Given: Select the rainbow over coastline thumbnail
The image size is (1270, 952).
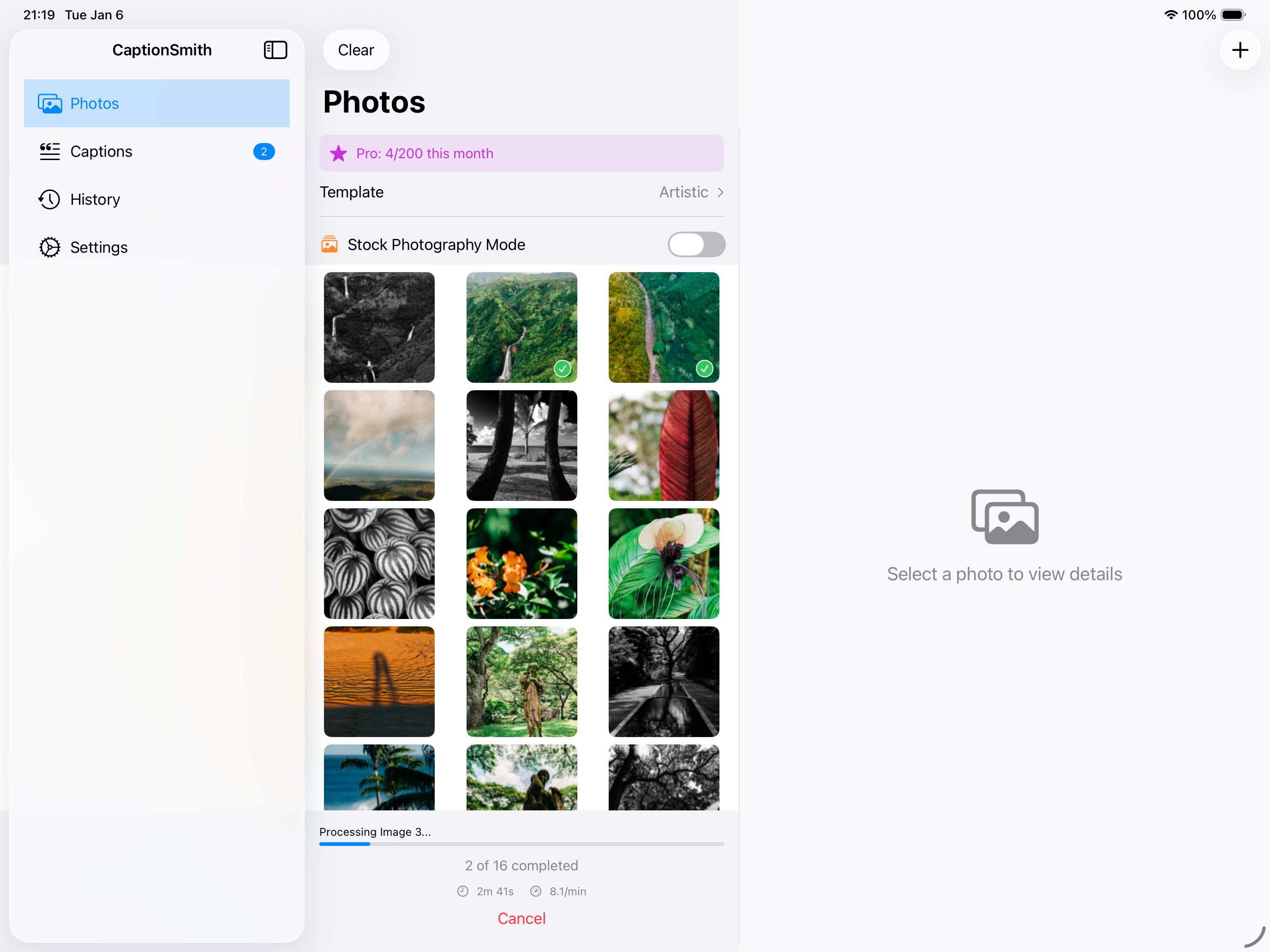Looking at the screenshot, I should point(379,446).
